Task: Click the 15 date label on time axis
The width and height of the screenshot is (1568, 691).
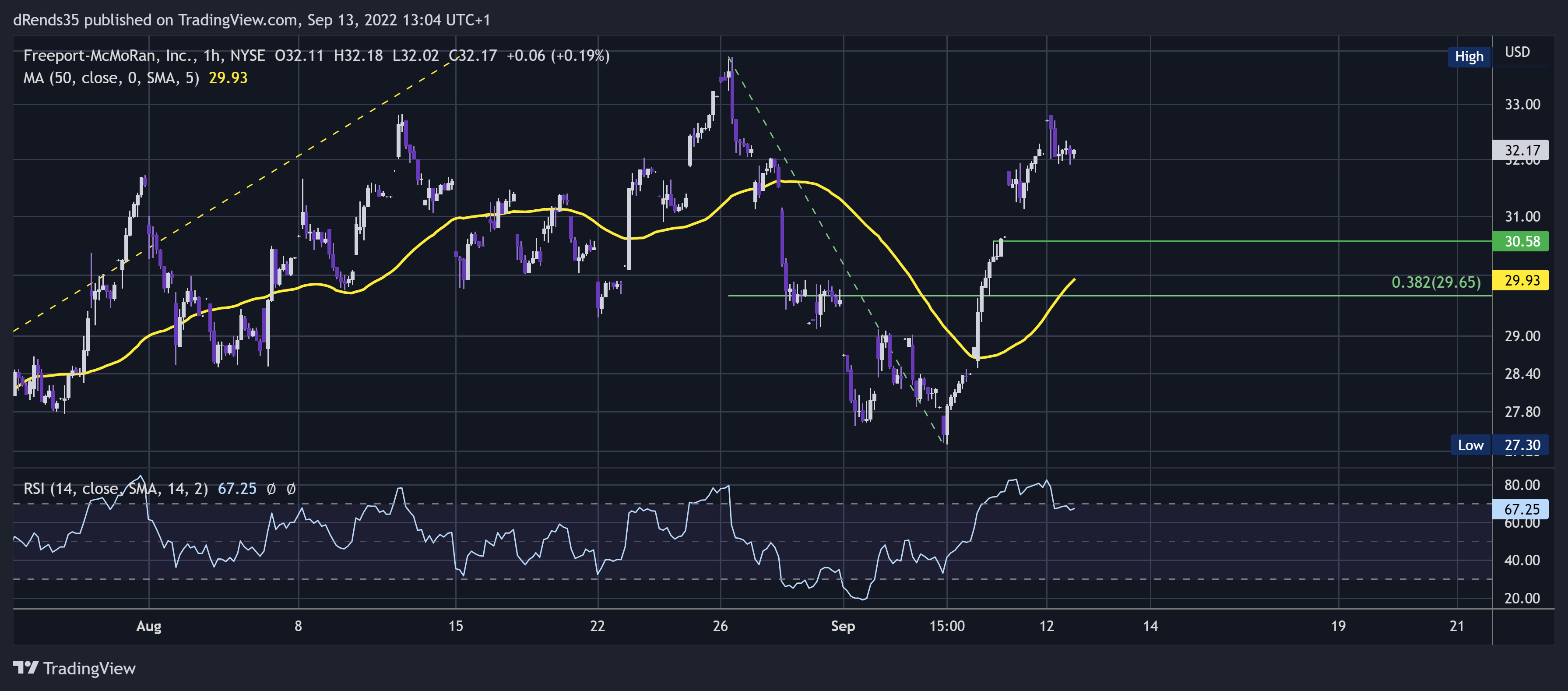Action: (x=456, y=627)
